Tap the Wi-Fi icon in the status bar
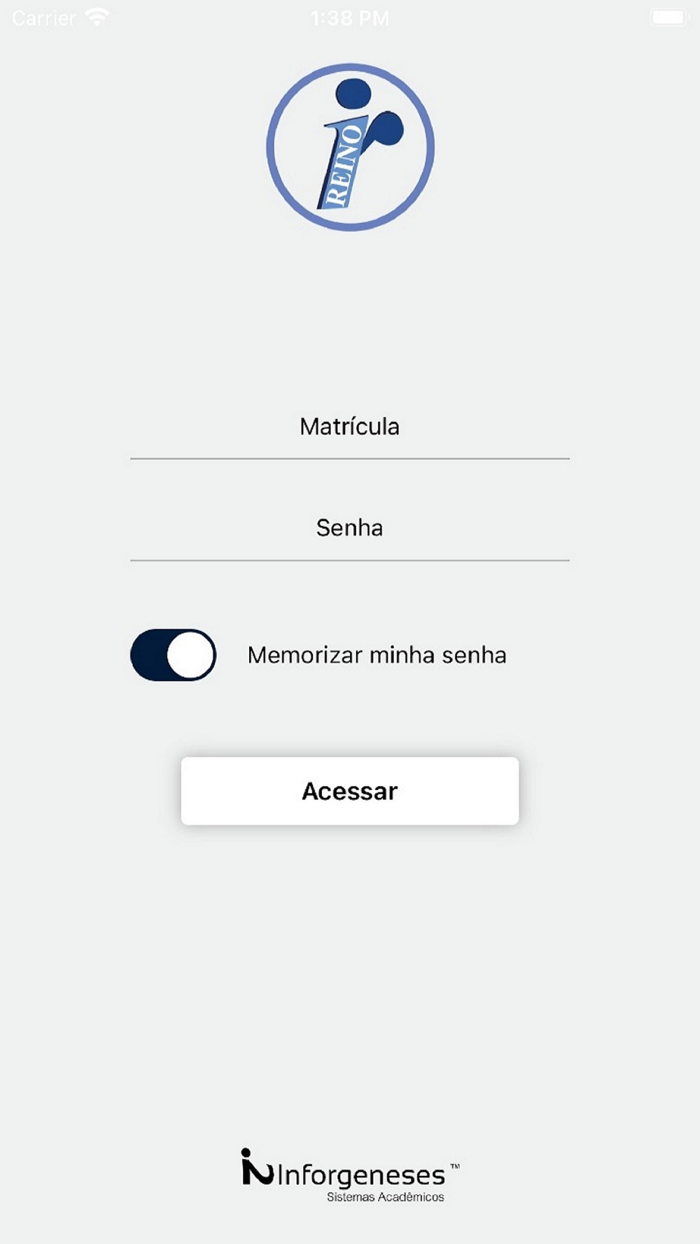 pyautogui.click(x=97, y=18)
